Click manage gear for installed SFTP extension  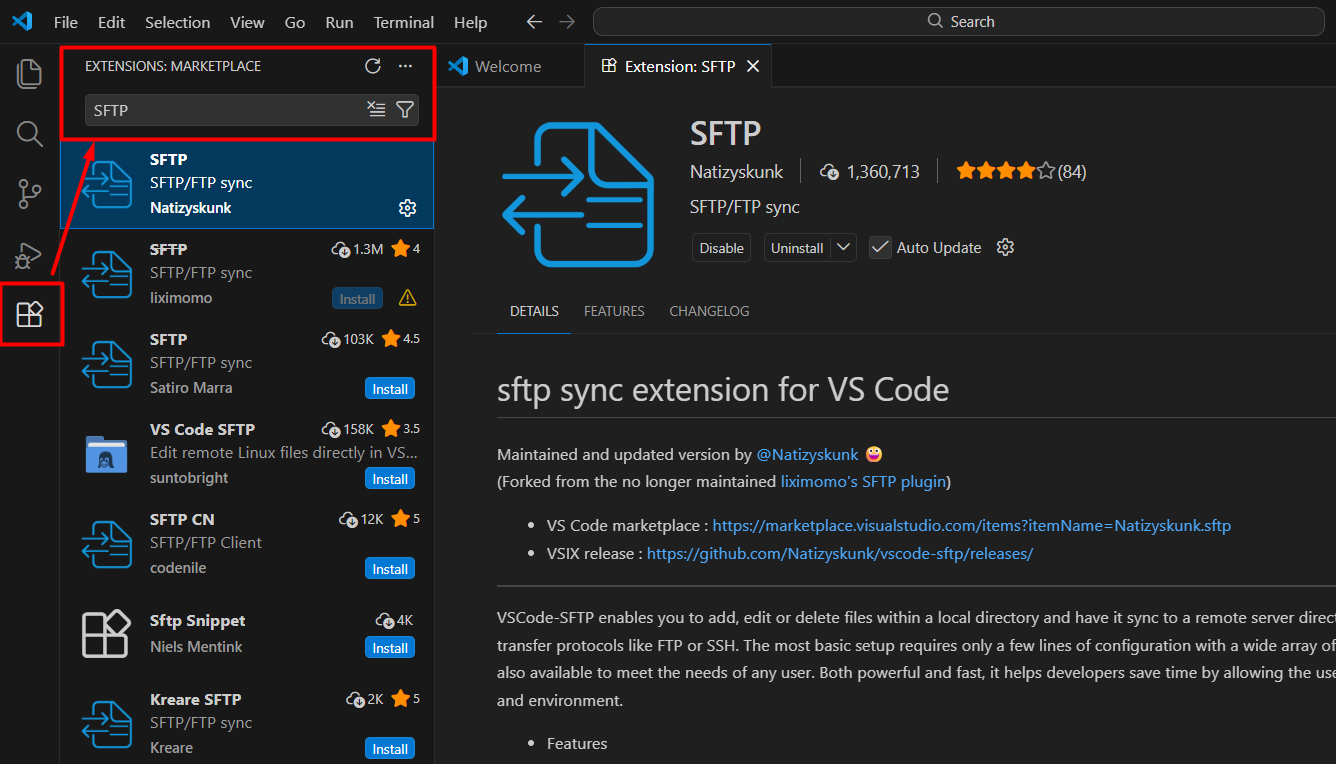407,208
